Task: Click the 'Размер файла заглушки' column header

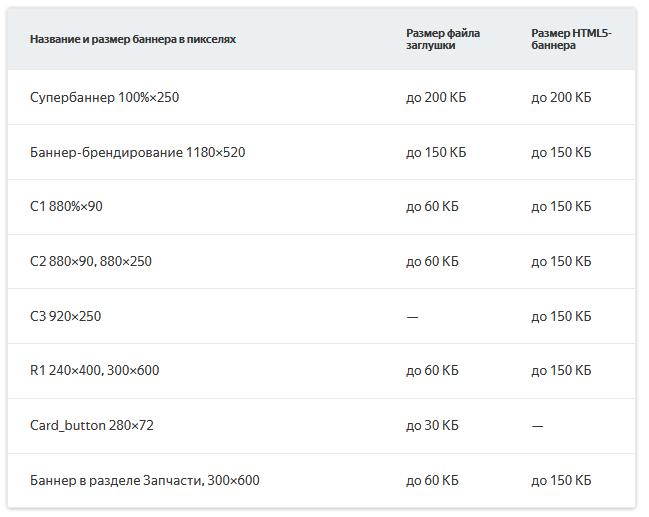Action: (x=443, y=39)
